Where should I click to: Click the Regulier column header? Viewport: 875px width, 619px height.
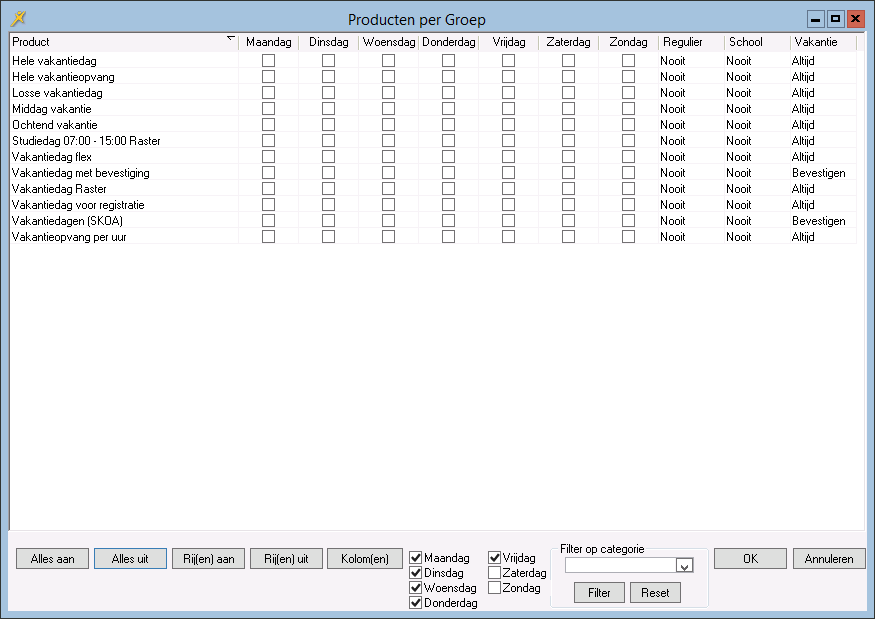point(690,42)
